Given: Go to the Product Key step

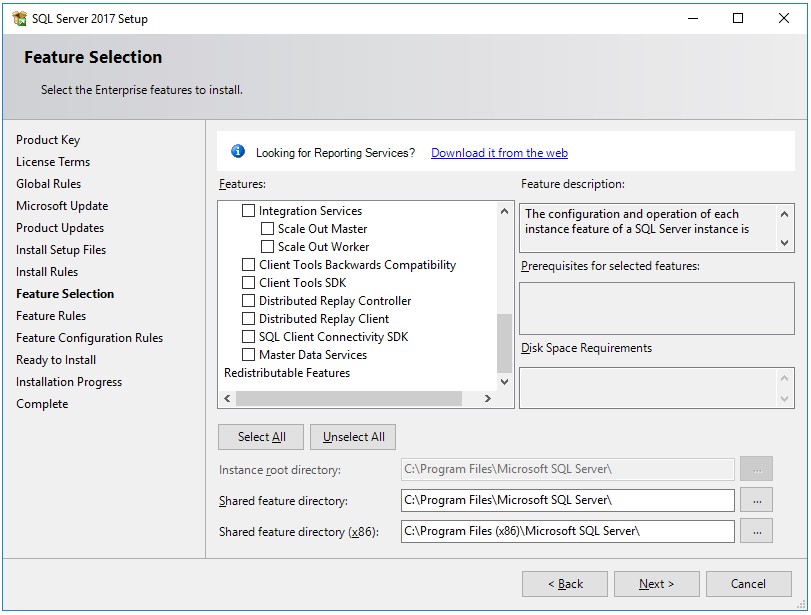Looking at the screenshot, I should 47,140.
